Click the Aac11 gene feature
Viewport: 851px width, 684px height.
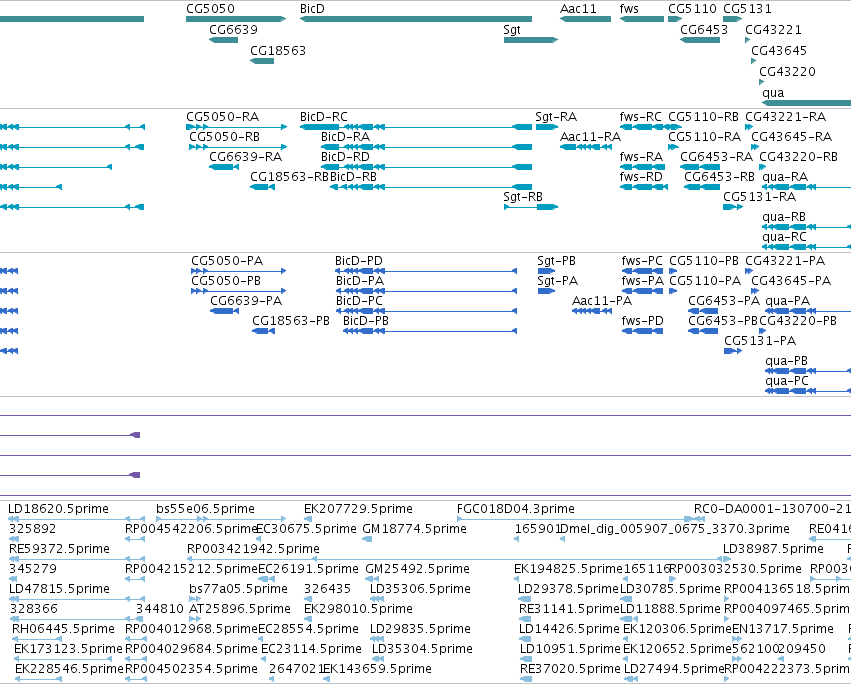point(585,19)
